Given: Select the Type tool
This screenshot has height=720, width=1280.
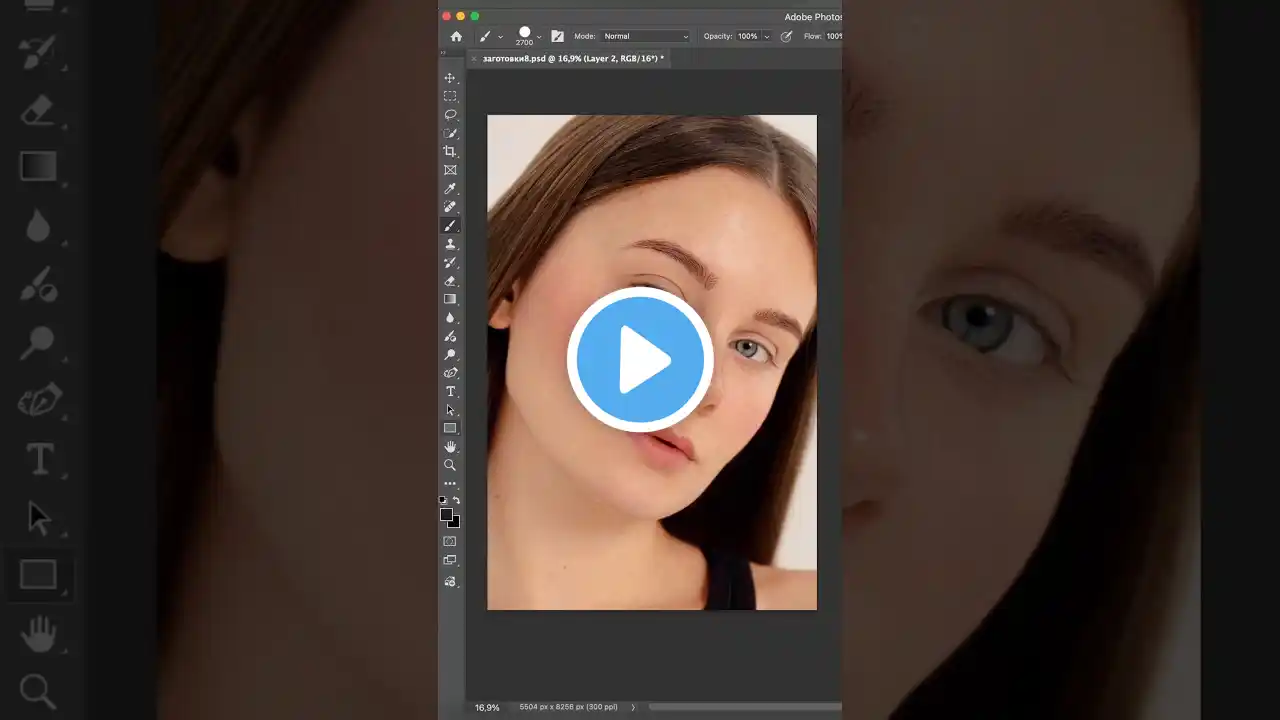Looking at the screenshot, I should coord(449,391).
